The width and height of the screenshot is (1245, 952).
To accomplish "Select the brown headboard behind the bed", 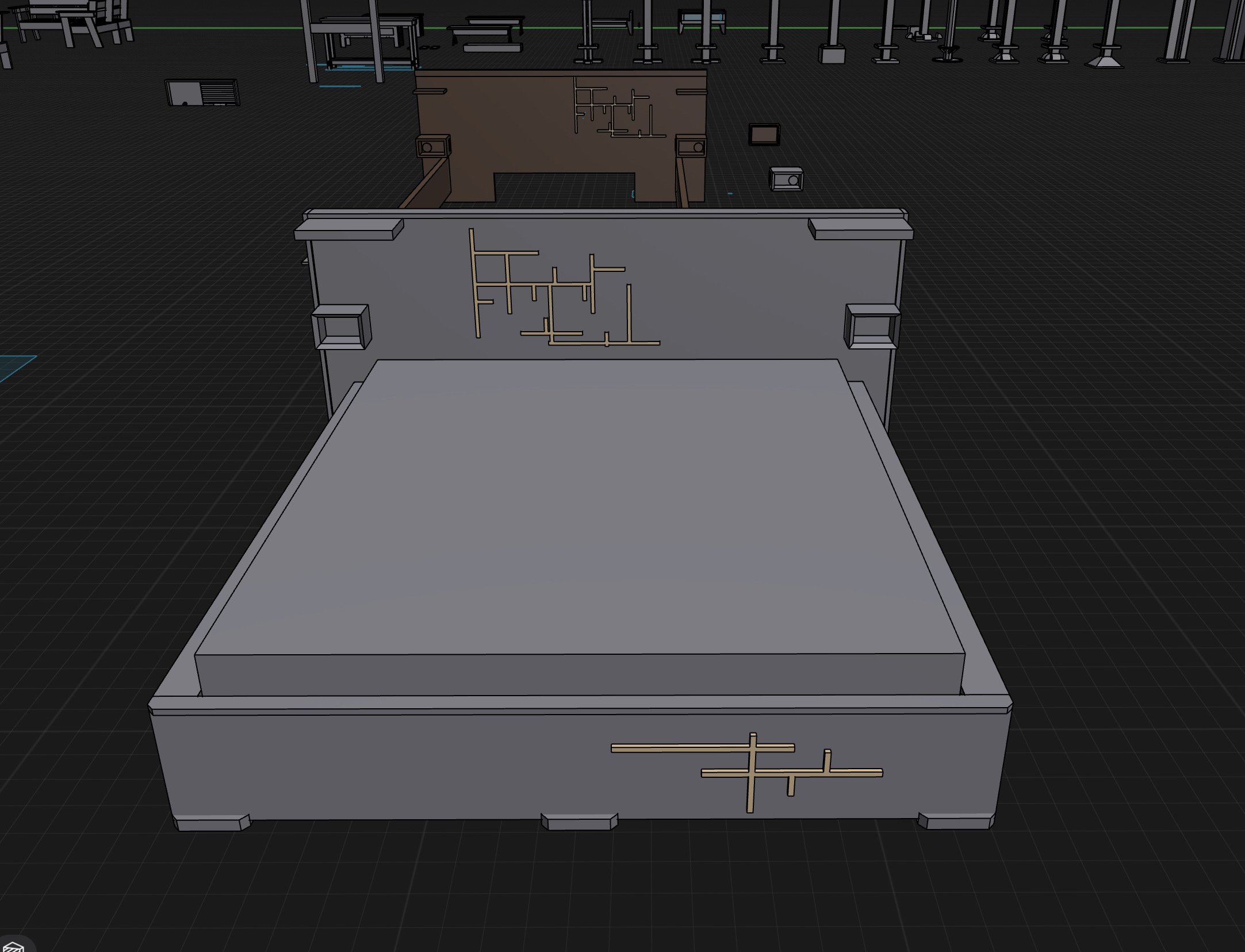I will point(561,136).
